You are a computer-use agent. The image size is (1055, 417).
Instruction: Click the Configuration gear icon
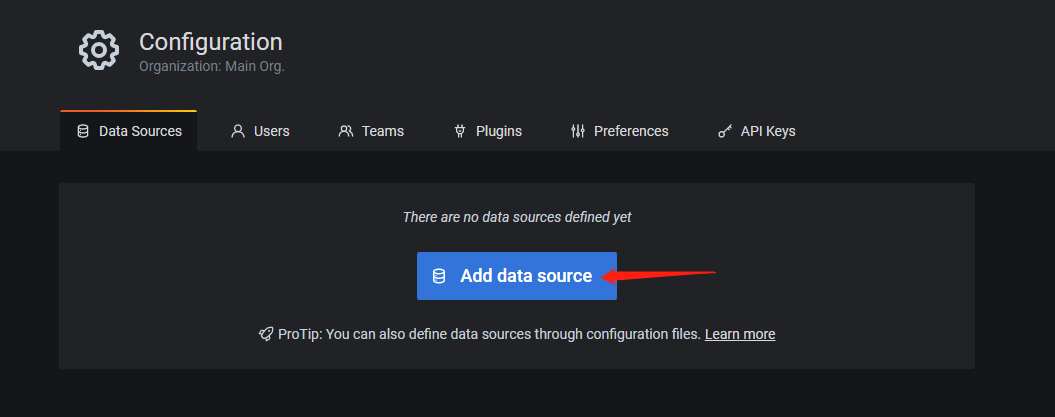tap(99, 50)
